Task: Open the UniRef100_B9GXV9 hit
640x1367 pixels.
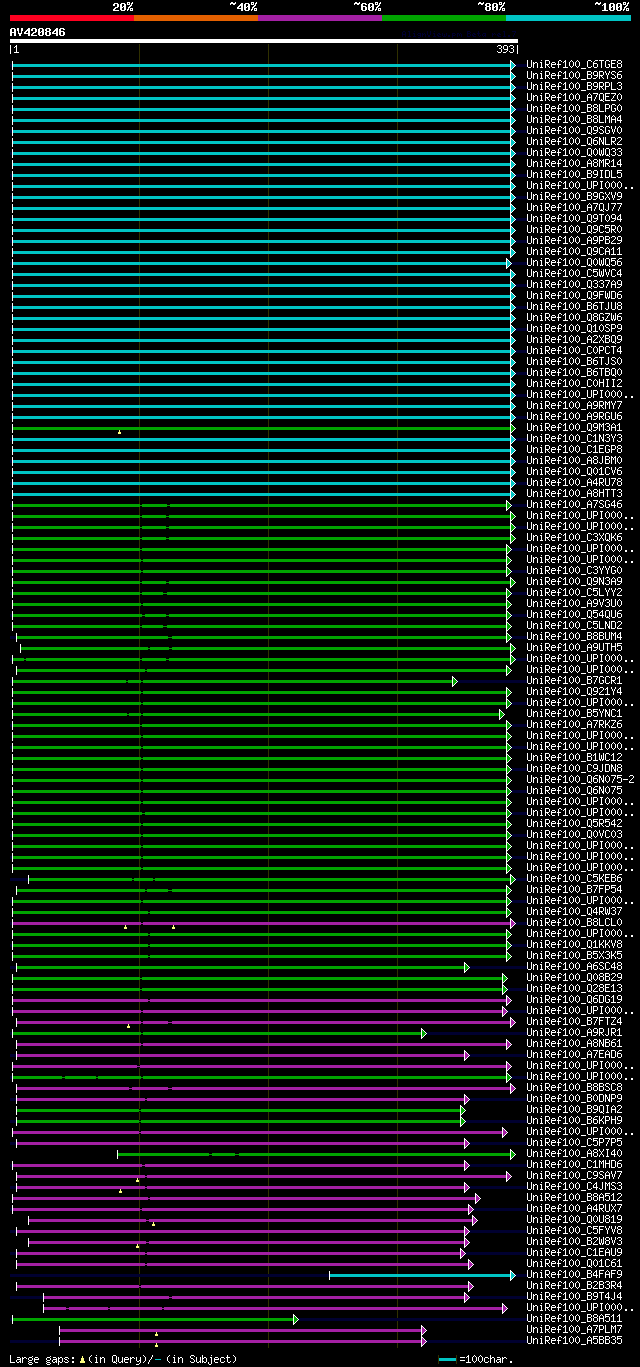Action: click(574, 196)
